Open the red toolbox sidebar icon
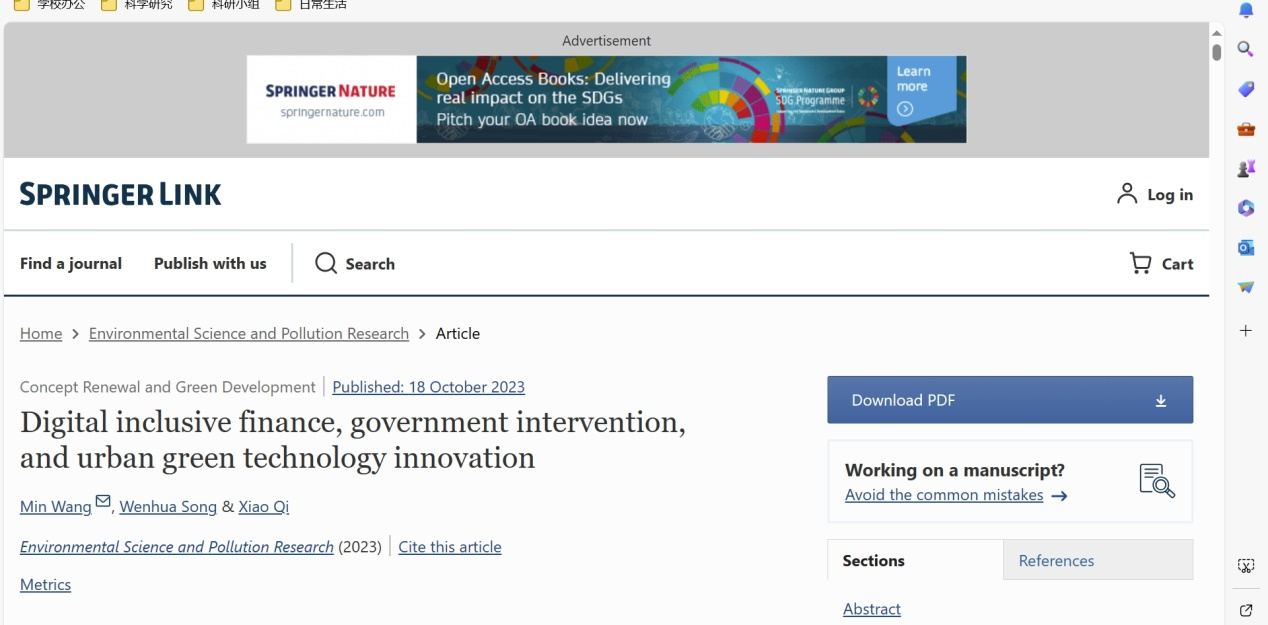The image size is (1268, 625). point(1245,129)
